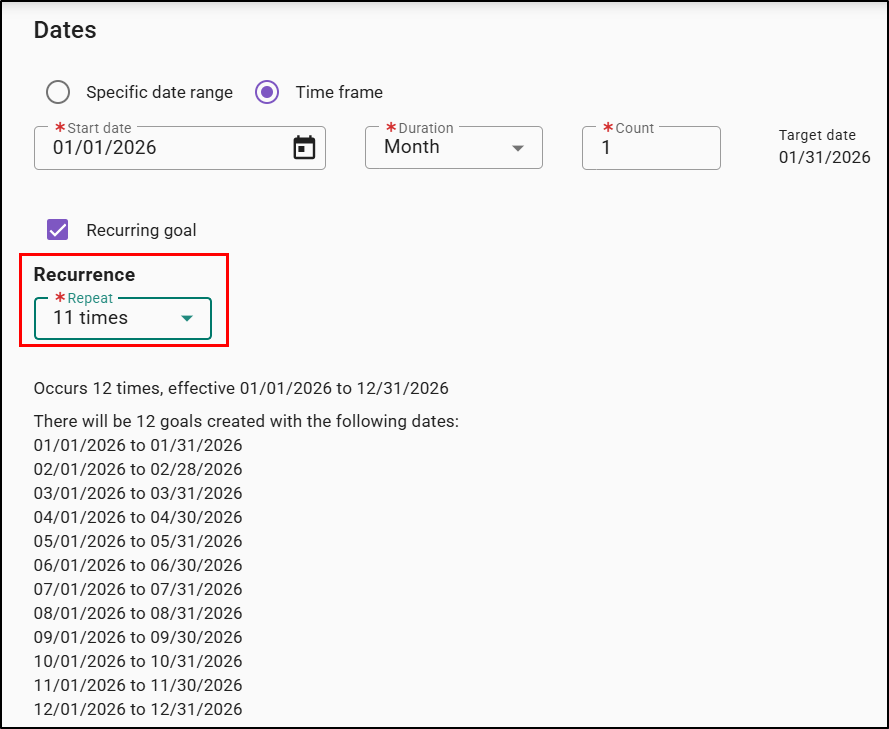Open the Duration Month dropdown

pyautogui.click(x=454, y=147)
